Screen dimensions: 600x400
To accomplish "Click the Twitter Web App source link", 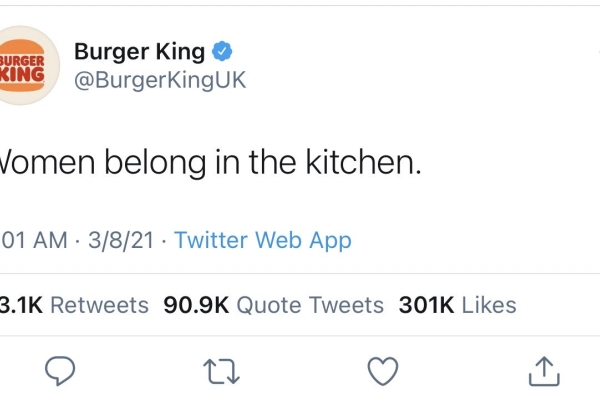I will pos(263,240).
